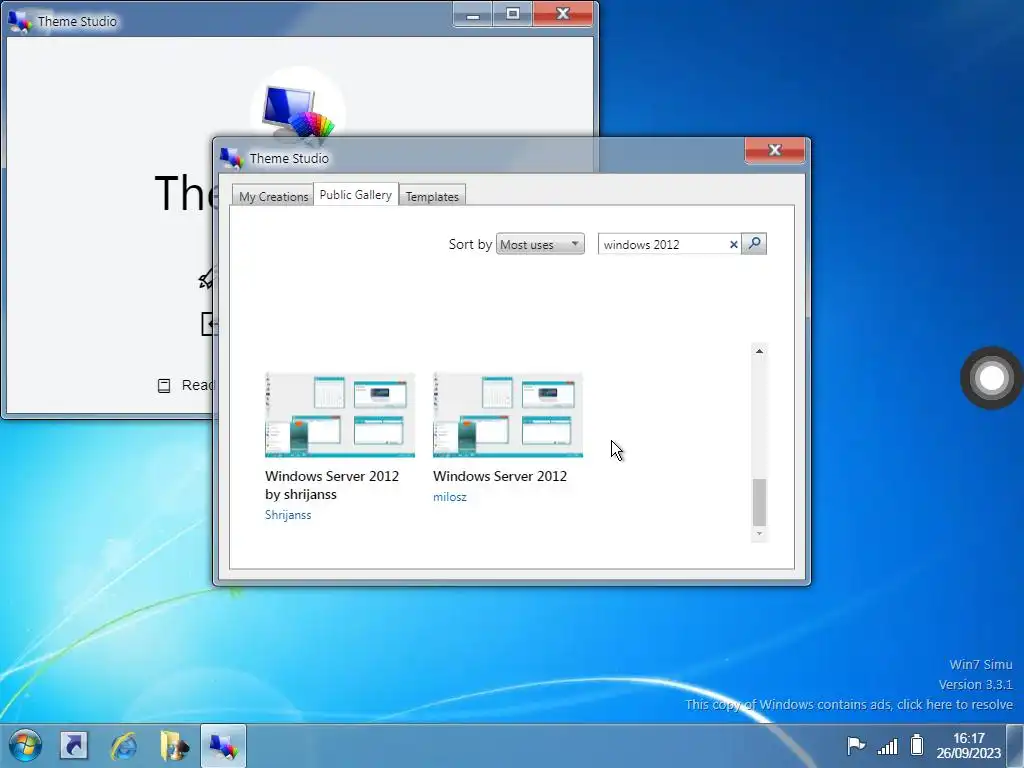Open the milosz author link
This screenshot has width=1024, height=768.
(449, 496)
